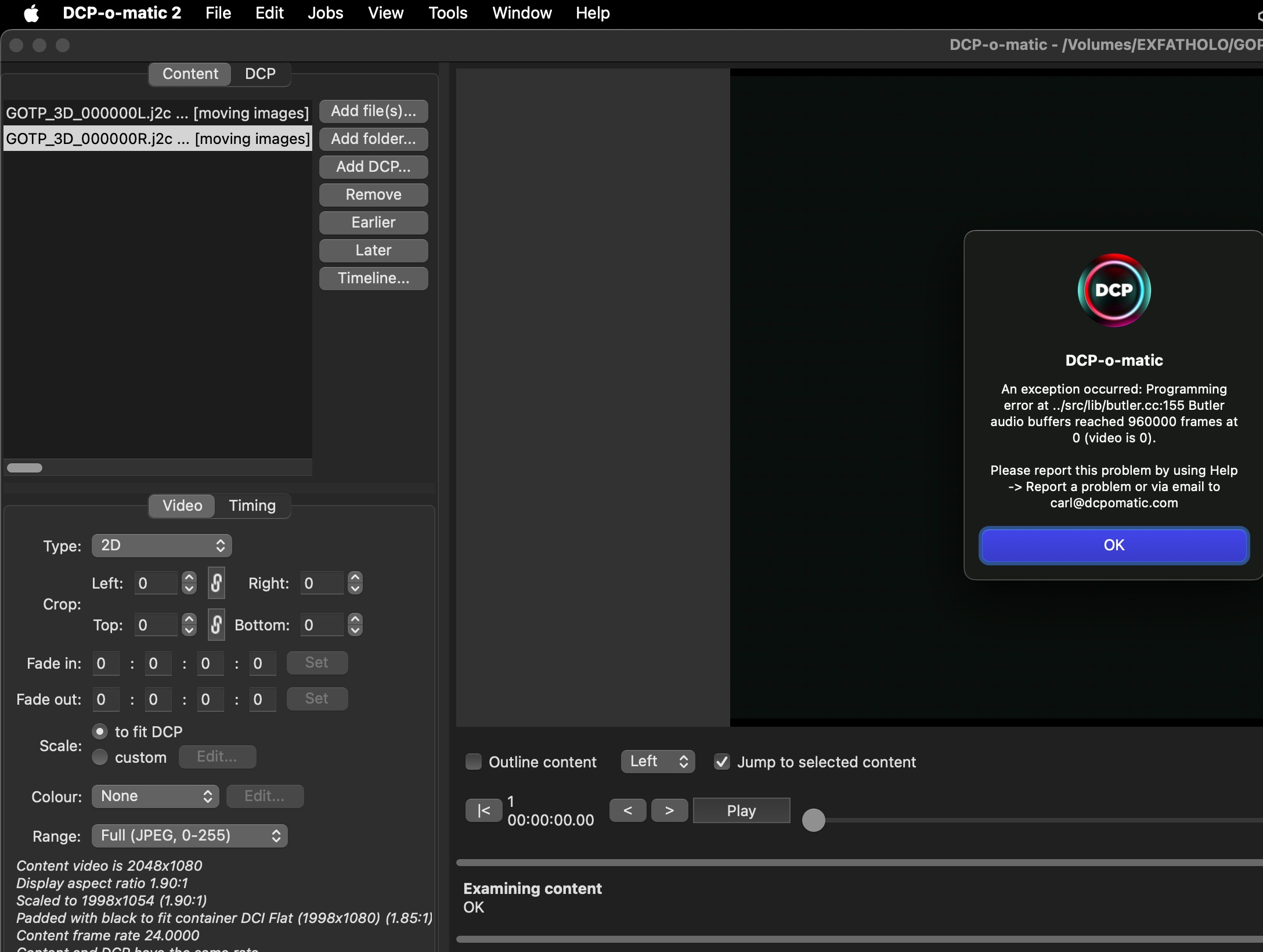Image resolution: width=1263 pixels, height=952 pixels.
Task: Switch to the Timing tab
Action: [x=252, y=506]
